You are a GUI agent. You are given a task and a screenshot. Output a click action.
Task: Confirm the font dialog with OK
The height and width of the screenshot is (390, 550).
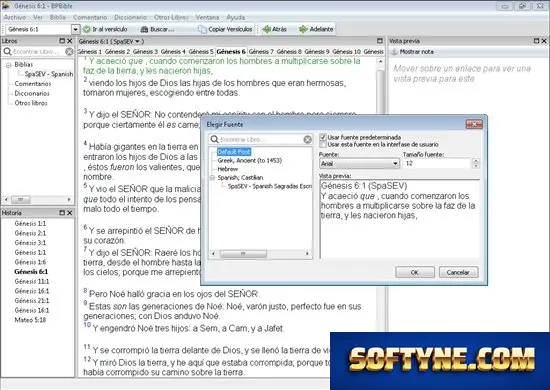point(415,272)
